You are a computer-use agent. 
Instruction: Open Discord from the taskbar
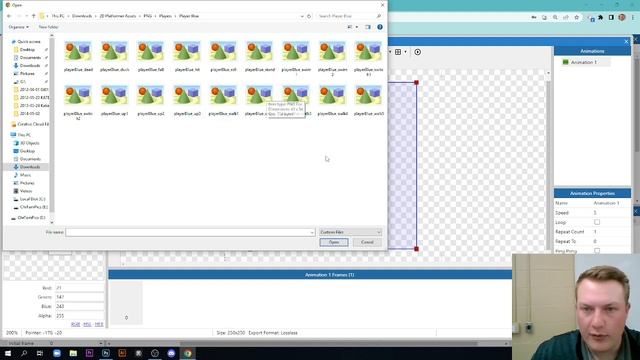[171, 353]
